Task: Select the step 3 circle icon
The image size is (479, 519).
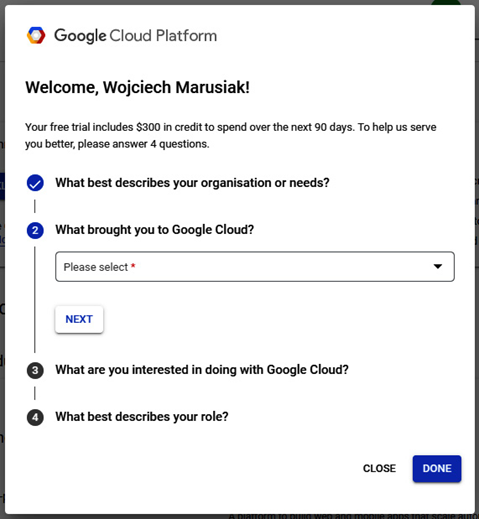Action: click(x=35, y=370)
